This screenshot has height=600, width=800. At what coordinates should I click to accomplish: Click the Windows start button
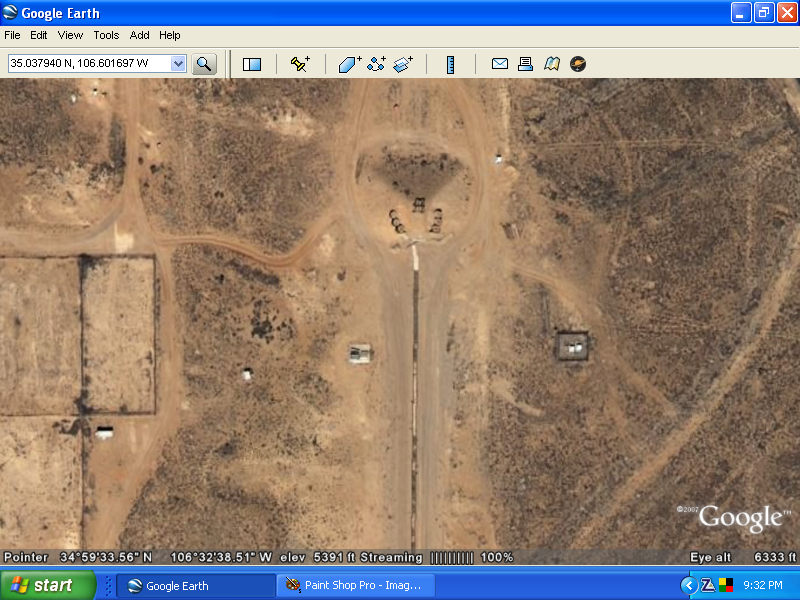(47, 585)
